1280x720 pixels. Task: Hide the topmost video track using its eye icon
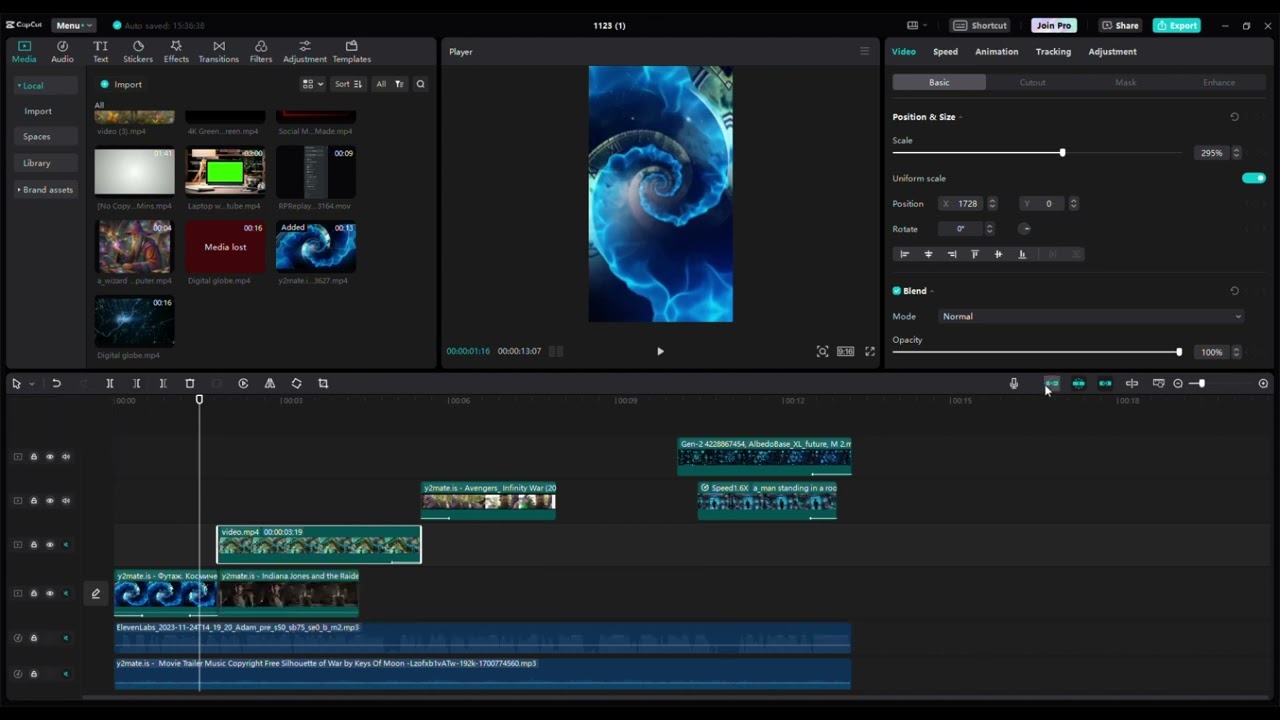[50, 457]
